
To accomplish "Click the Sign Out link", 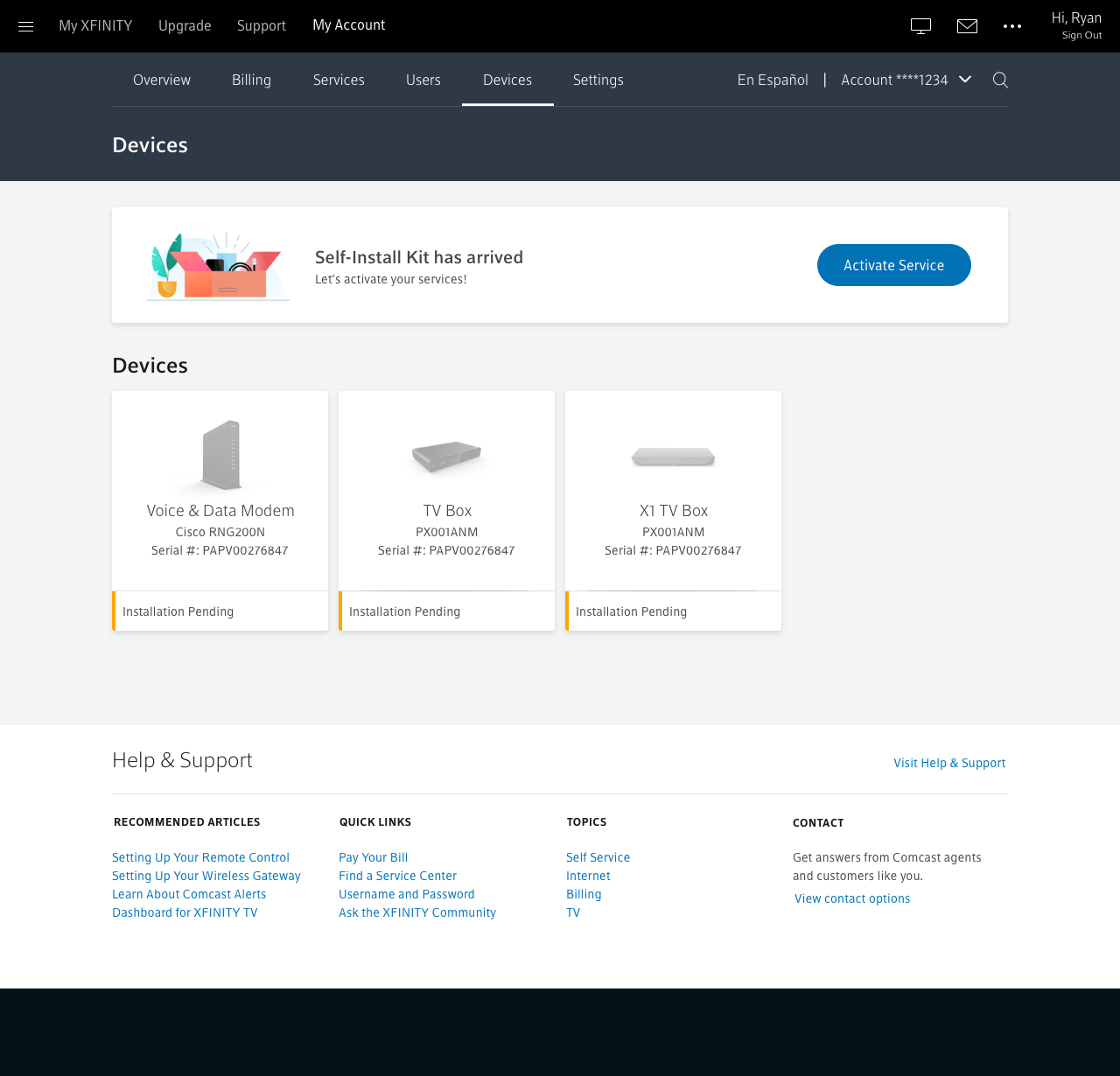I will tap(1081, 36).
